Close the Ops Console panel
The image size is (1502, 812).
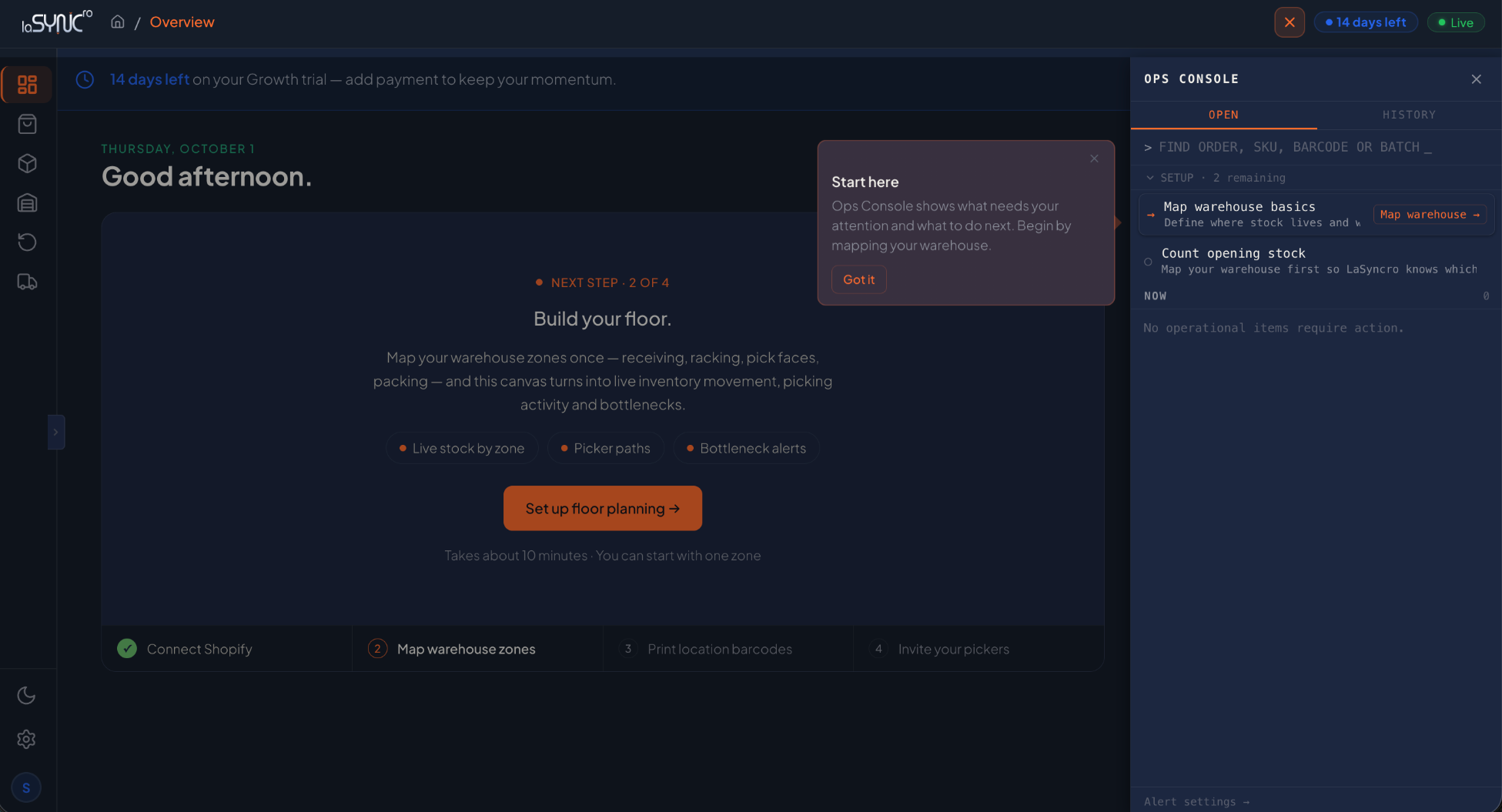(1476, 79)
